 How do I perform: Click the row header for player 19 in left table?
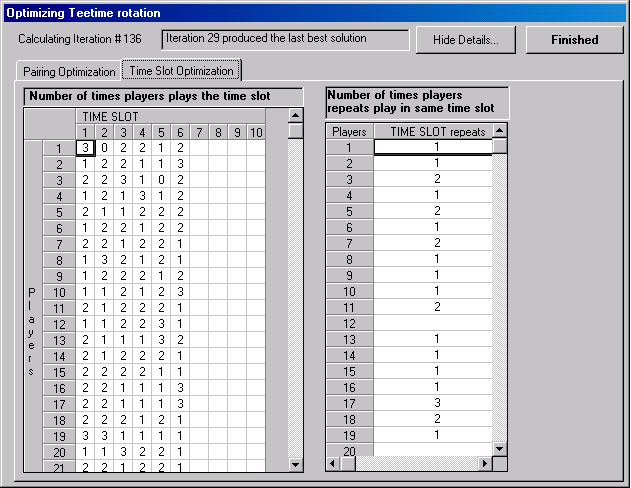(x=59, y=436)
